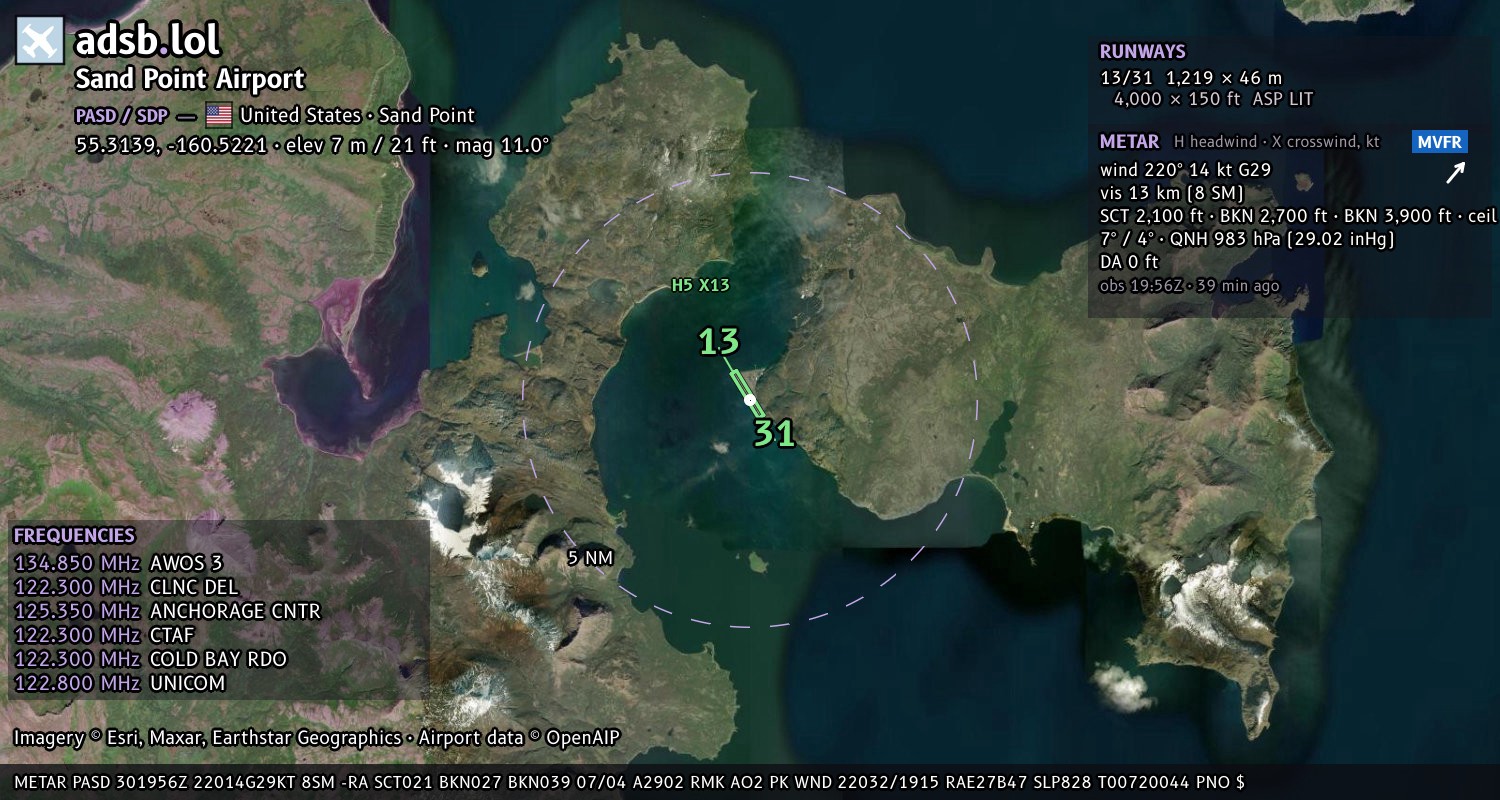Click the adsb.lol site title
This screenshot has width=1500, height=800.
[x=147, y=40]
